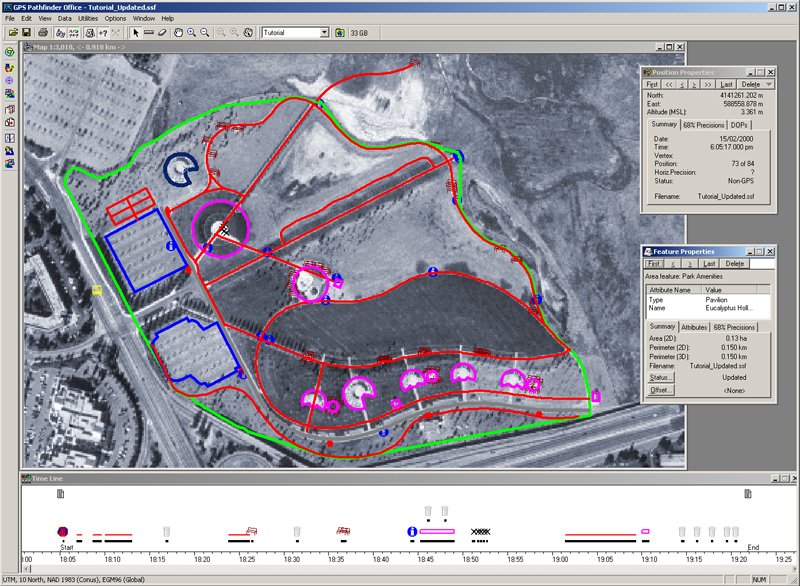
Task: Activate the Pan hand tool
Action: click(178, 33)
